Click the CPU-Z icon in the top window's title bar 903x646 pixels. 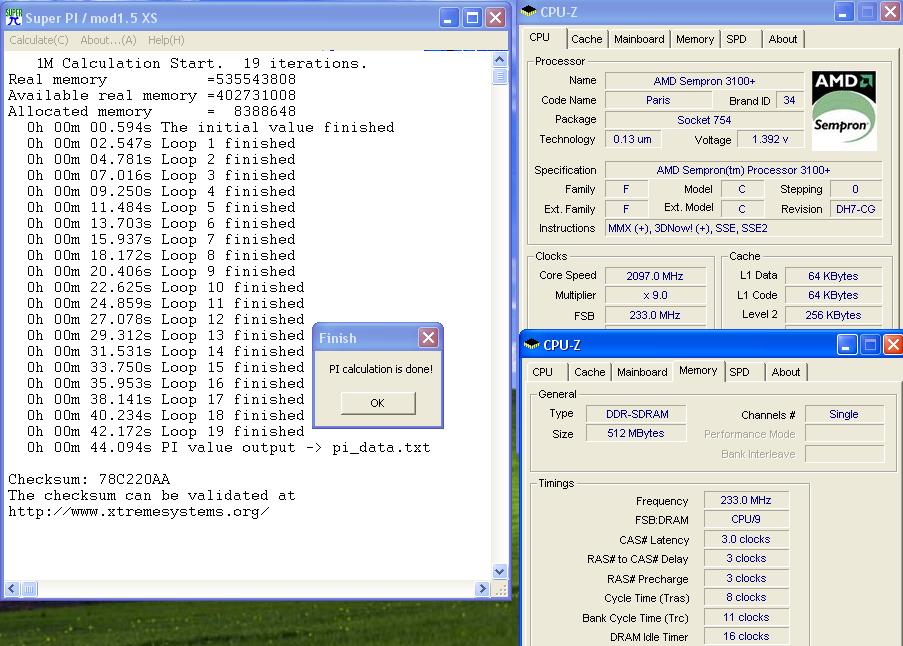click(528, 11)
